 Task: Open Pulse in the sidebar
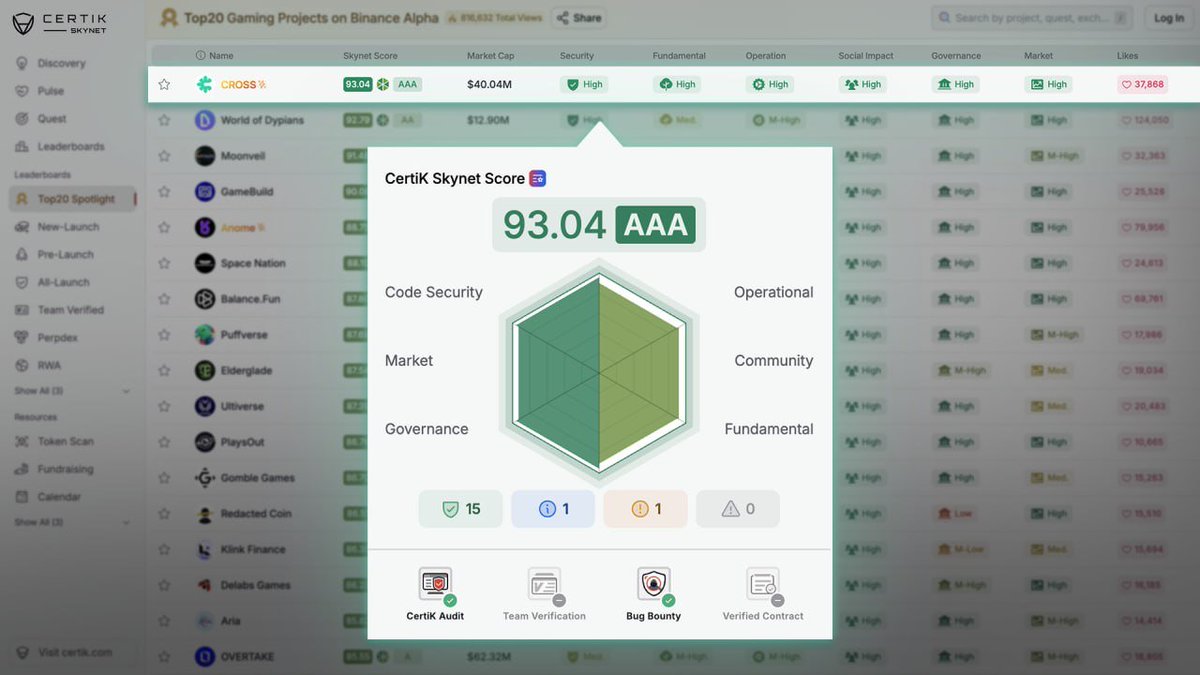51,91
